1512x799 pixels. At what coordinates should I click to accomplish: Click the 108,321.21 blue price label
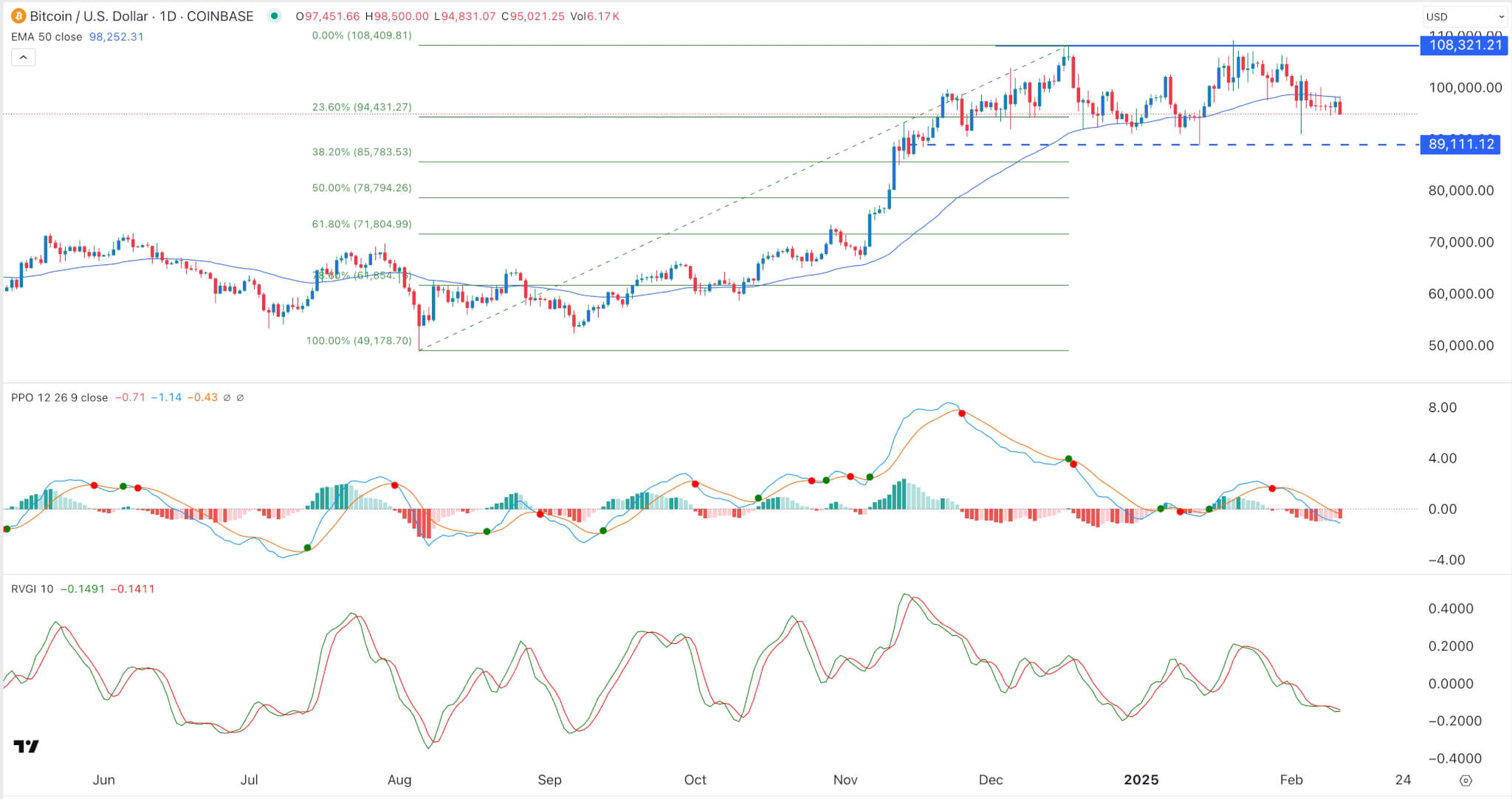(x=1465, y=45)
